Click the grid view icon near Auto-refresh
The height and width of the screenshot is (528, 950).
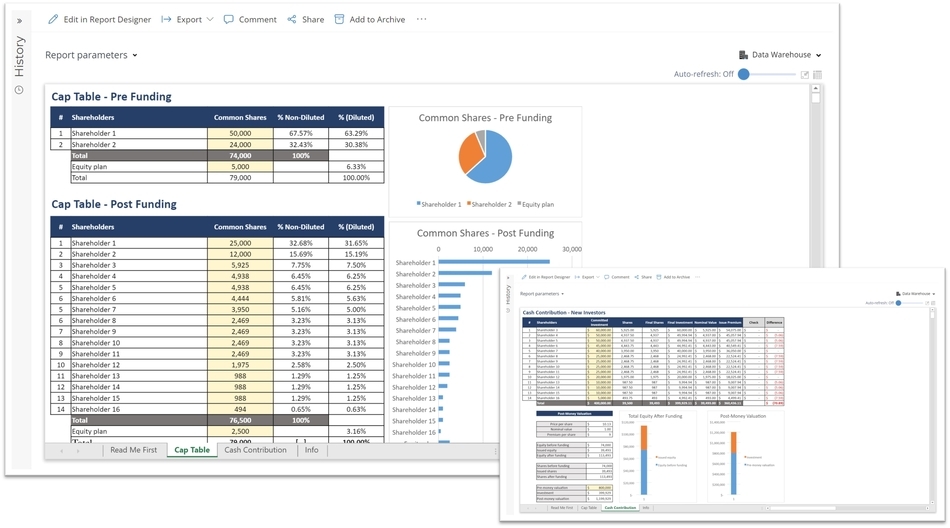coord(818,74)
